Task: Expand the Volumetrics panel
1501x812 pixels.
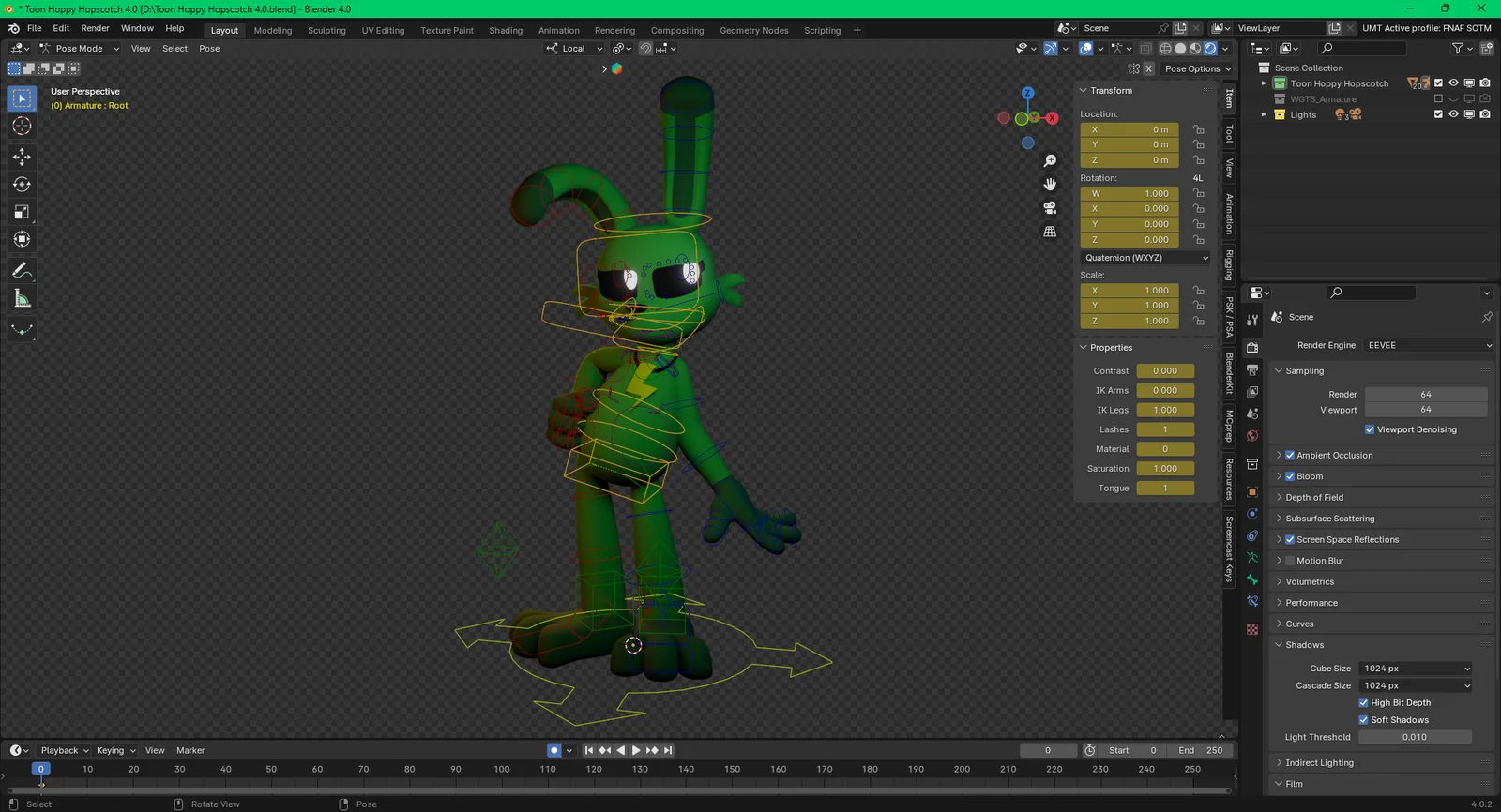Action: coord(1310,582)
